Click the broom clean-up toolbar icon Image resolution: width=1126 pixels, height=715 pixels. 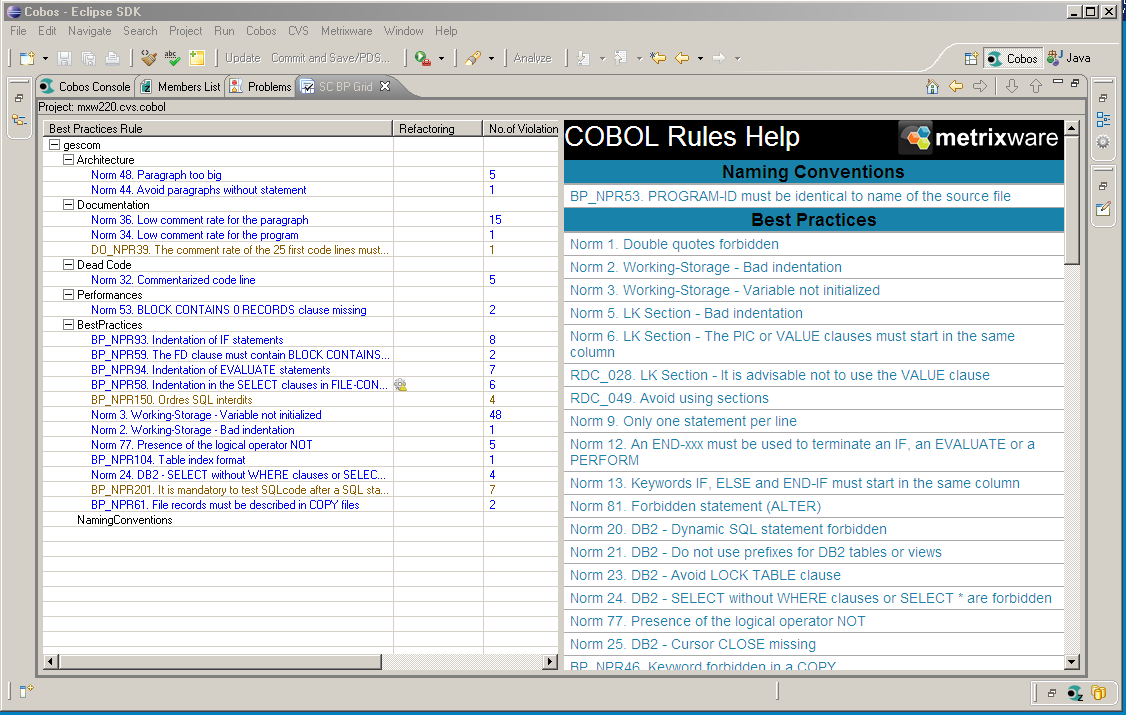[149, 58]
